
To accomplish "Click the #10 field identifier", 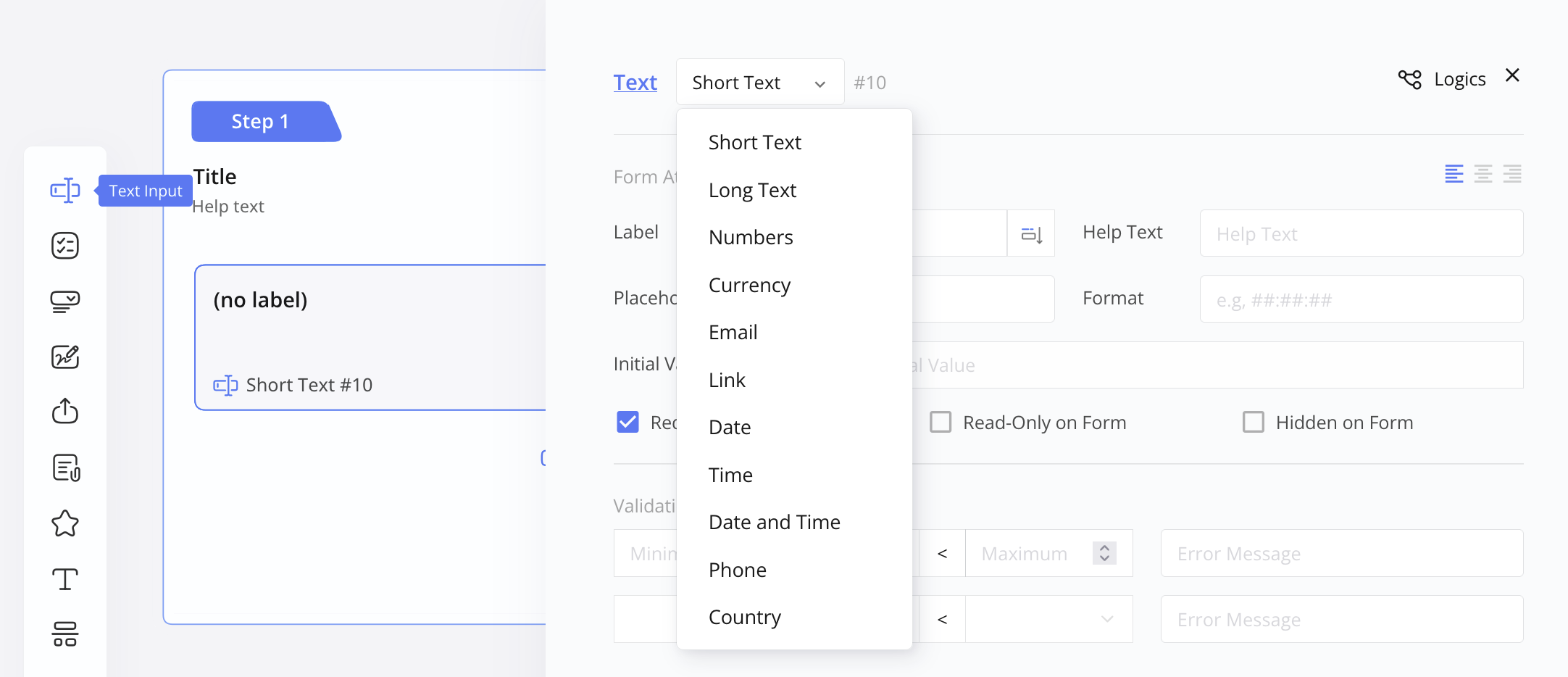I will coord(870,83).
